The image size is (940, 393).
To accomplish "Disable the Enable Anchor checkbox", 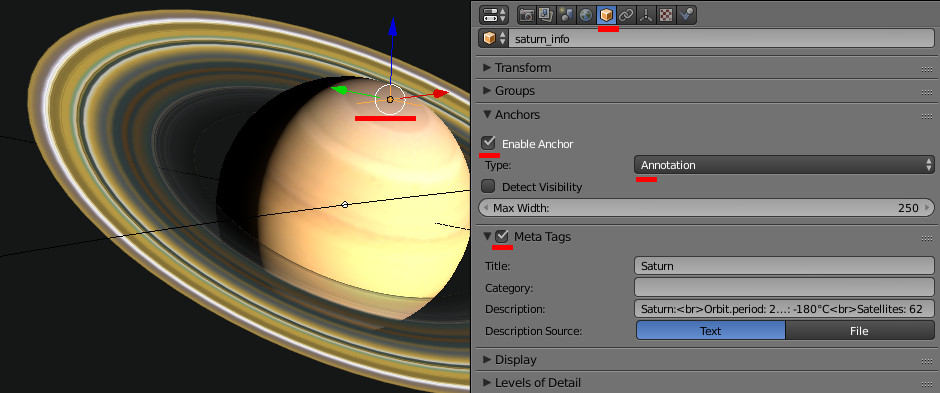I will (489, 143).
